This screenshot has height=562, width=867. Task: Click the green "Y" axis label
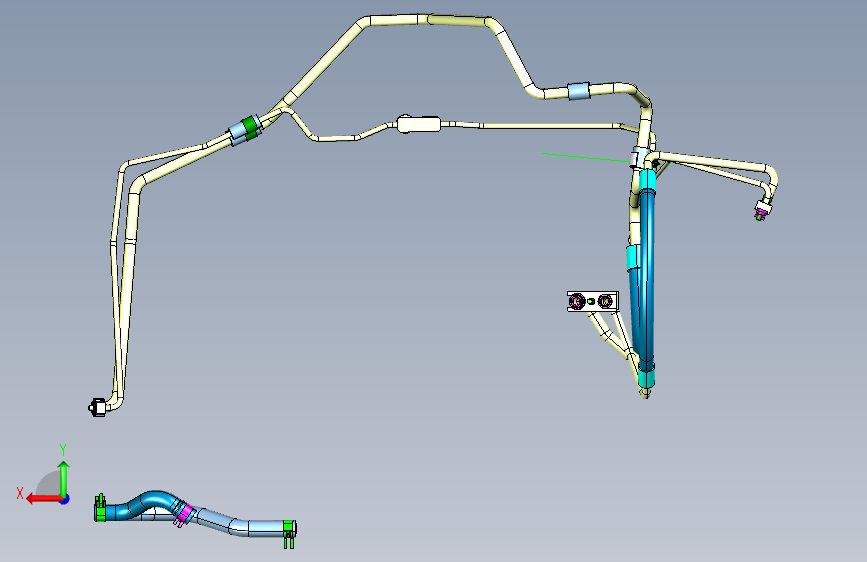click(x=63, y=450)
